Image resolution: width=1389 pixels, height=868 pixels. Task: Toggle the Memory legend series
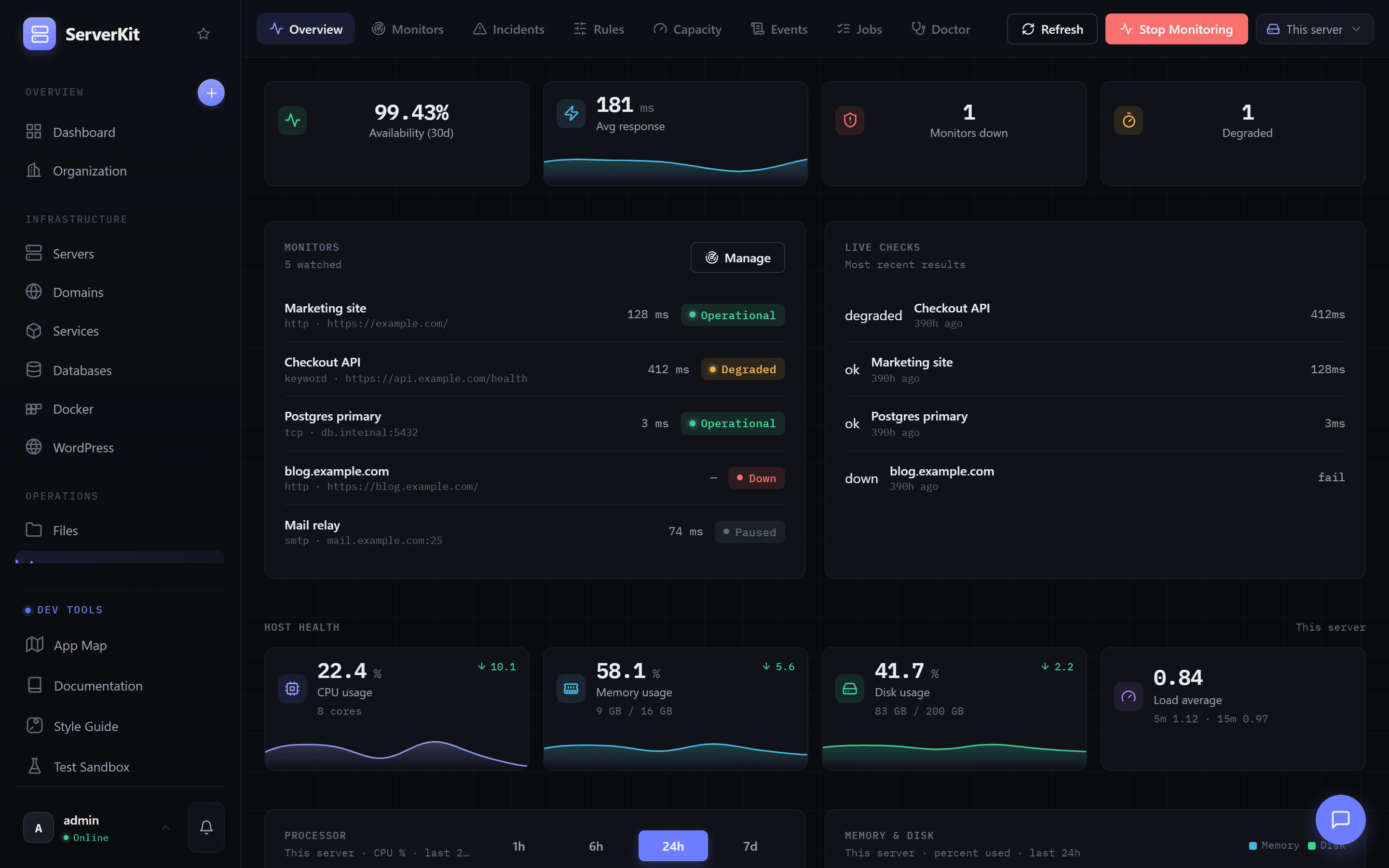[1274, 845]
